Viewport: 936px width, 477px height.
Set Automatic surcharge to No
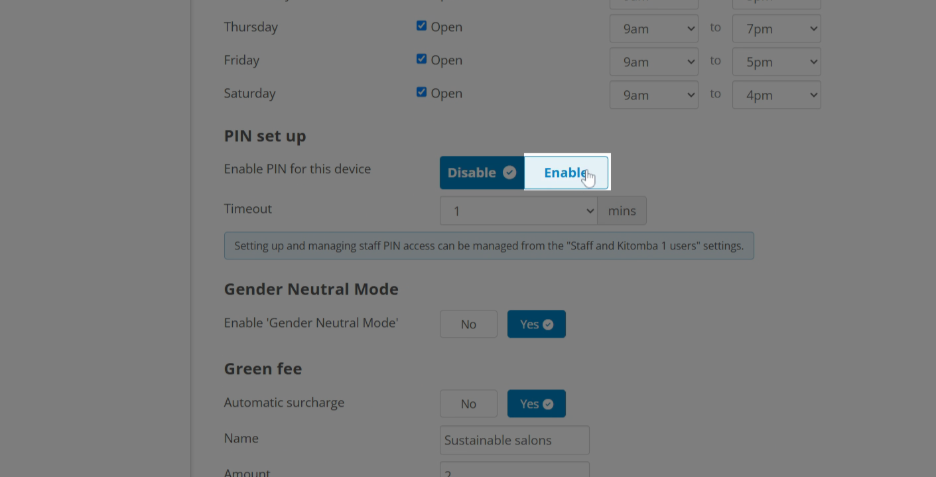click(469, 404)
